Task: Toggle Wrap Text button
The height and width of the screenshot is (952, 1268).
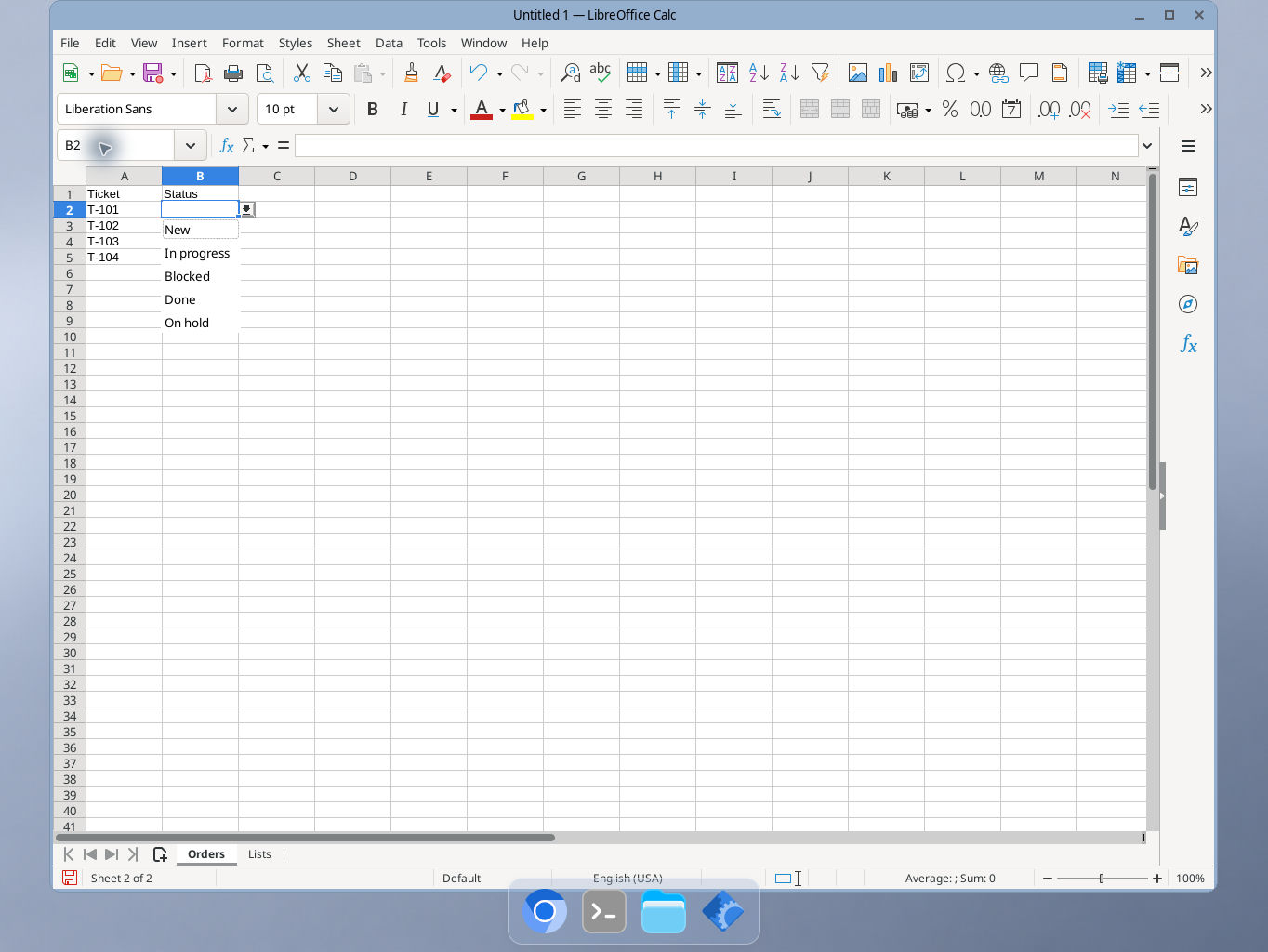Action: [772, 110]
